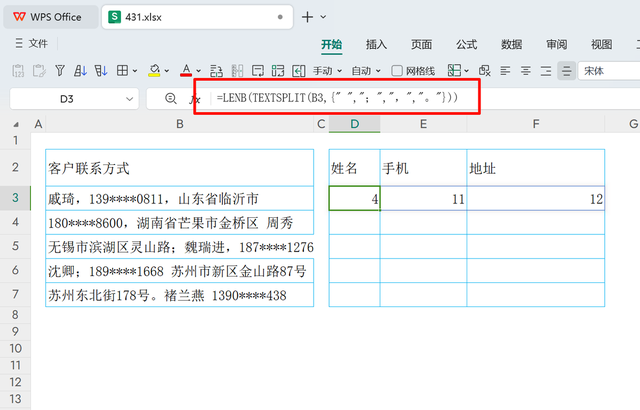This screenshot has height=410, width=640.
Task: Click the 姓名 header cell
Action: click(354, 168)
